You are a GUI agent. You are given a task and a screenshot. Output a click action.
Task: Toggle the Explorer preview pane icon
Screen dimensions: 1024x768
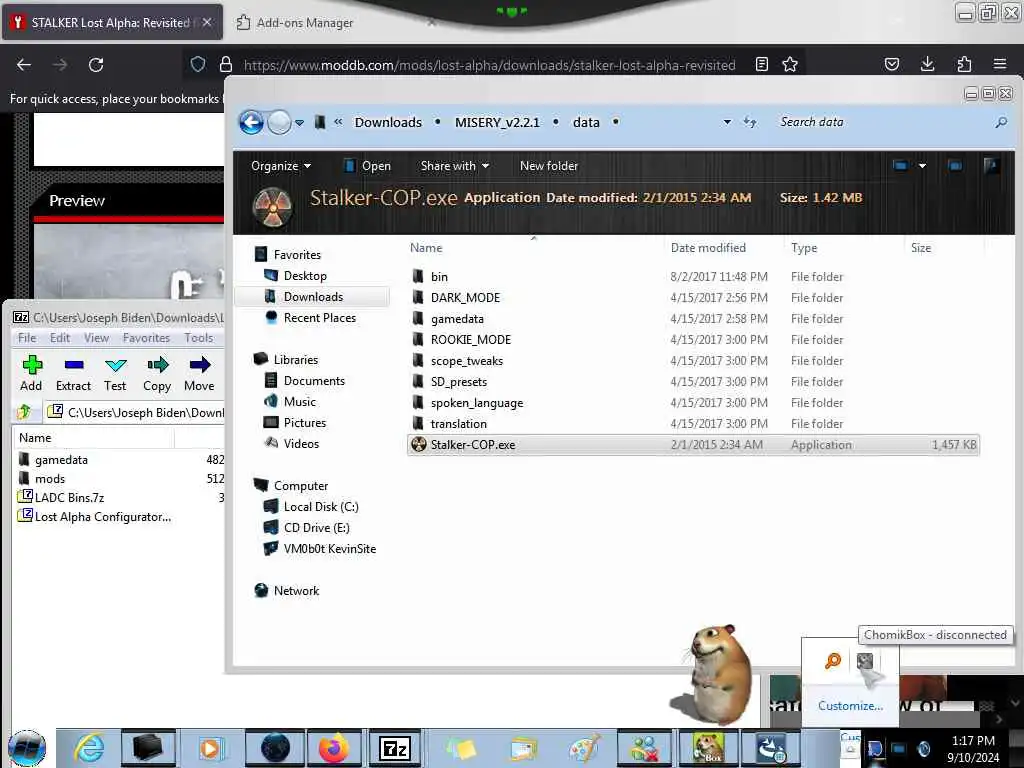click(955, 166)
